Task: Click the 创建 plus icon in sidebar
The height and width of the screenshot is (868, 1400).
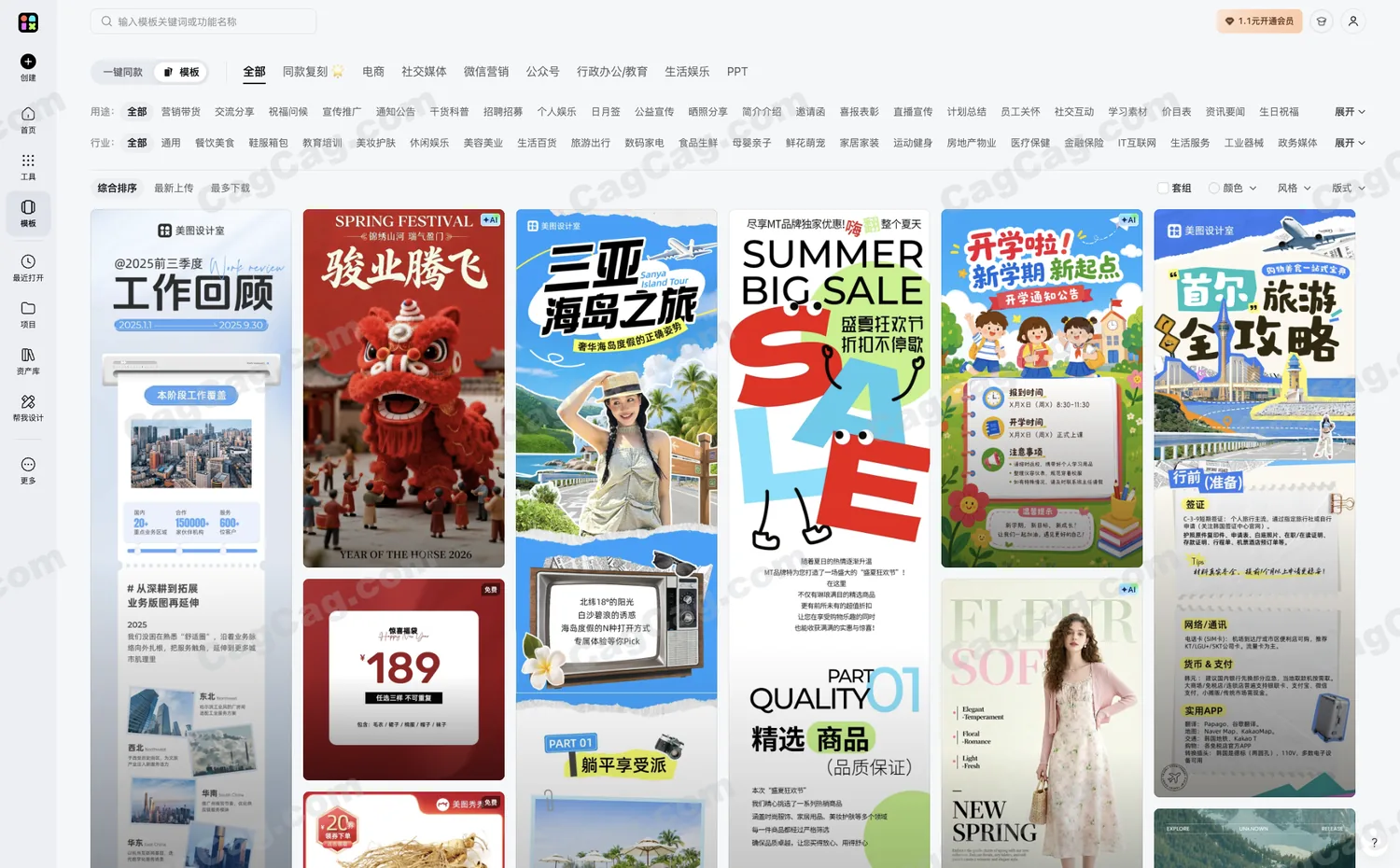Action: 28,62
